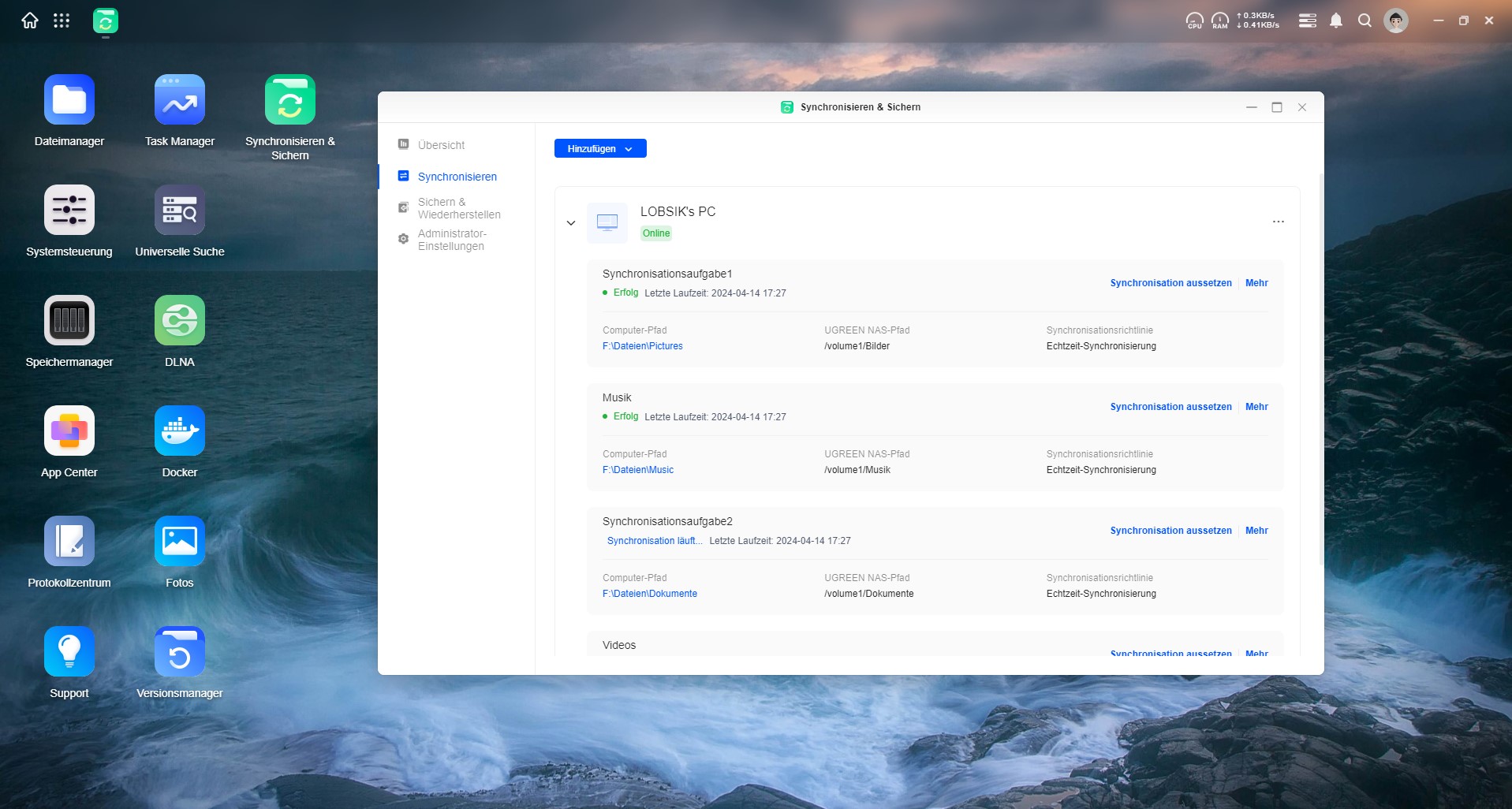The width and height of the screenshot is (1512, 809).
Task: Open the search magnifier in top bar
Action: tap(1365, 21)
